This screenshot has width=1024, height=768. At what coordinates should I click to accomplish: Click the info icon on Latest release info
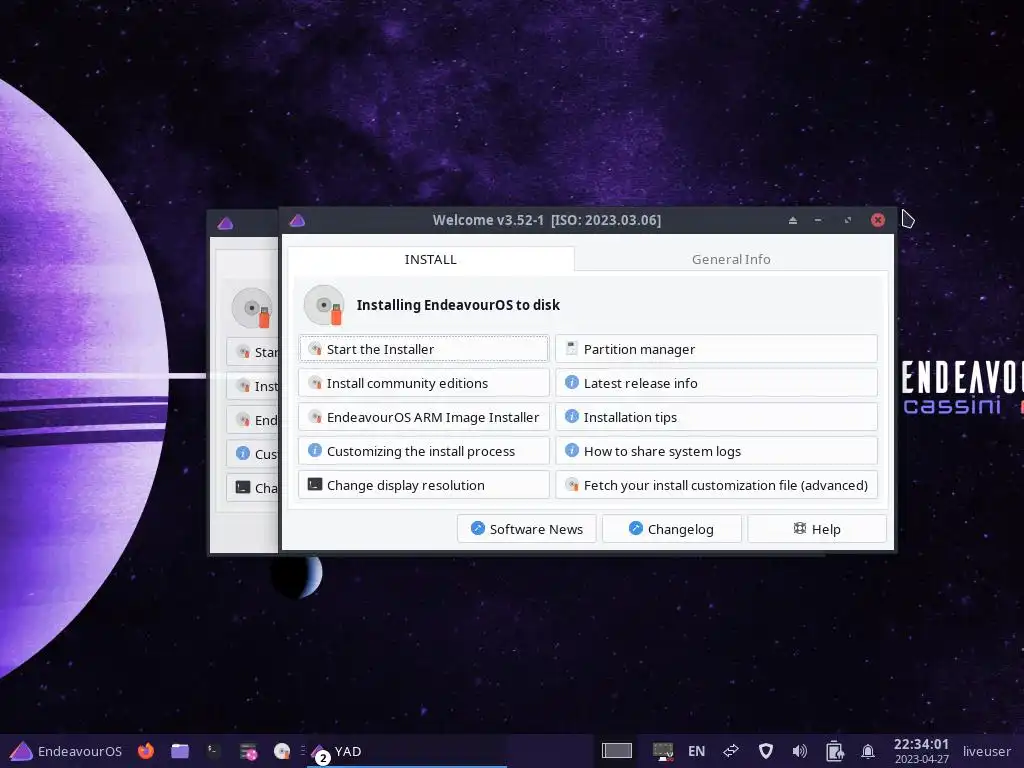click(x=571, y=382)
